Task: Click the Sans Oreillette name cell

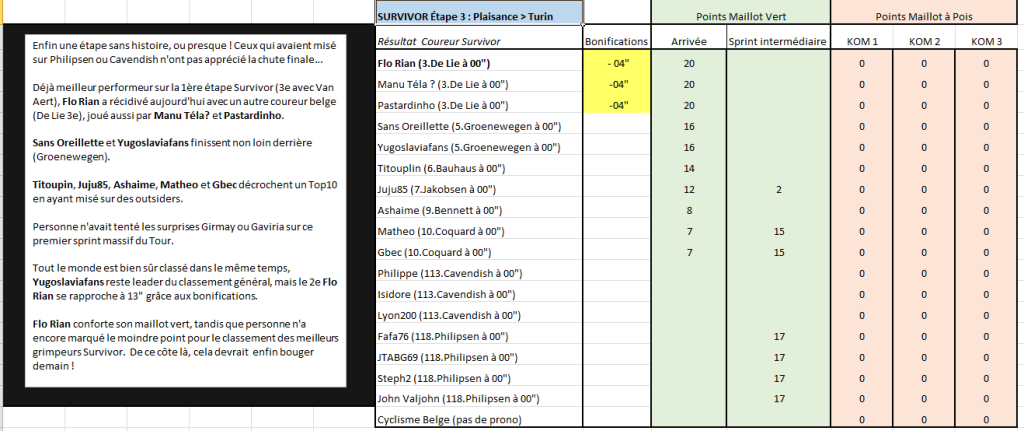Action: (478, 126)
